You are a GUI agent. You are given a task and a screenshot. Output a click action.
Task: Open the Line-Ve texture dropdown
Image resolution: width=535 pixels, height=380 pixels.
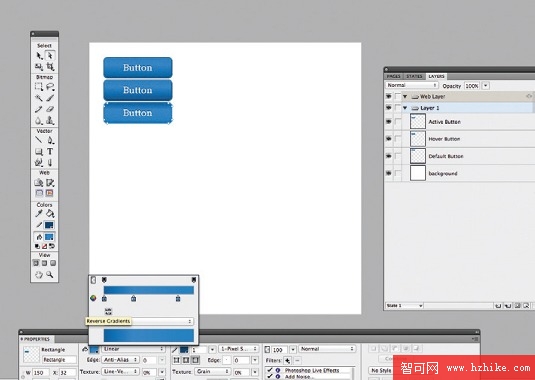pos(120,371)
